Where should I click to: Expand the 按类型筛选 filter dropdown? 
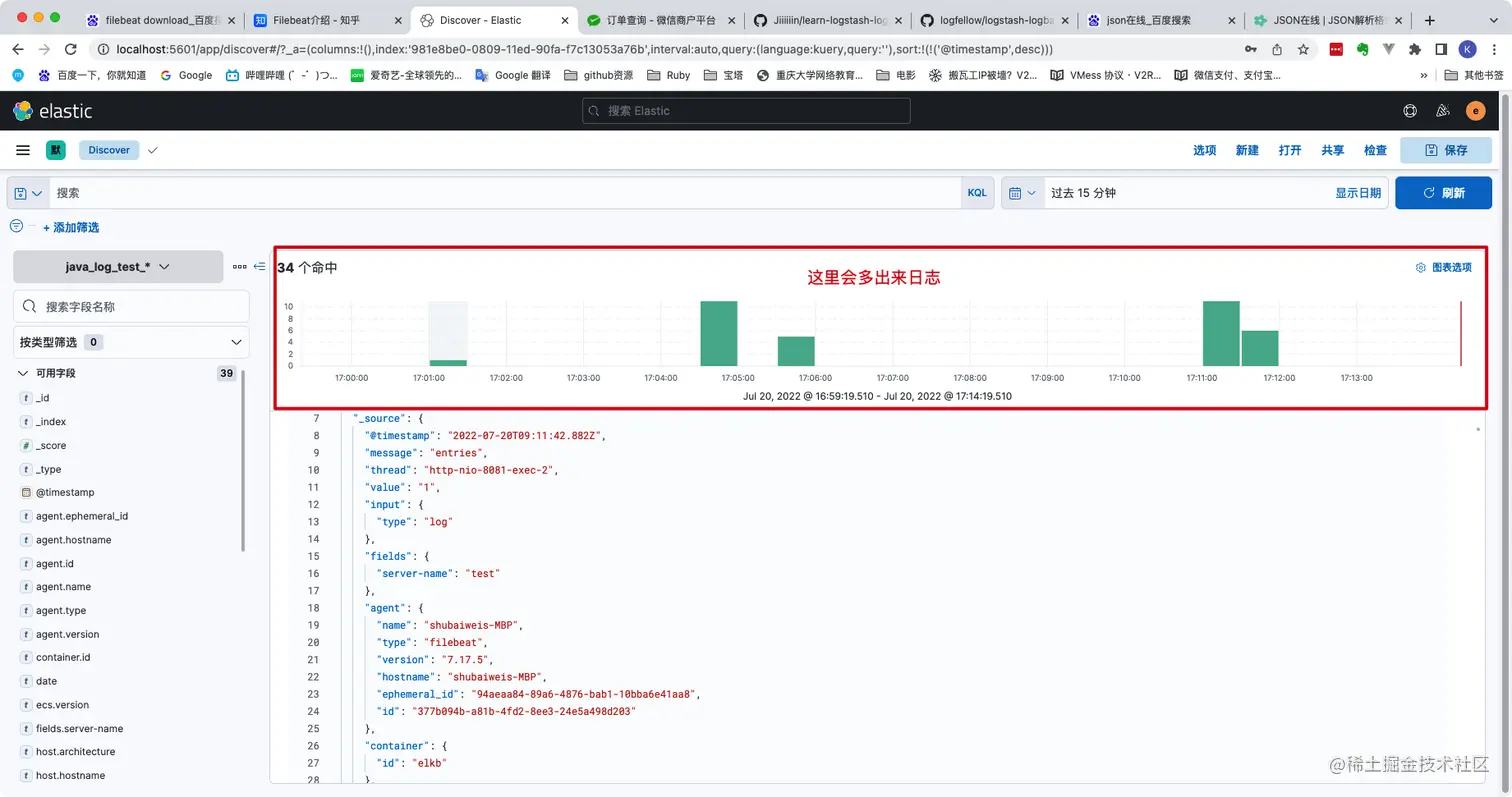click(131, 342)
